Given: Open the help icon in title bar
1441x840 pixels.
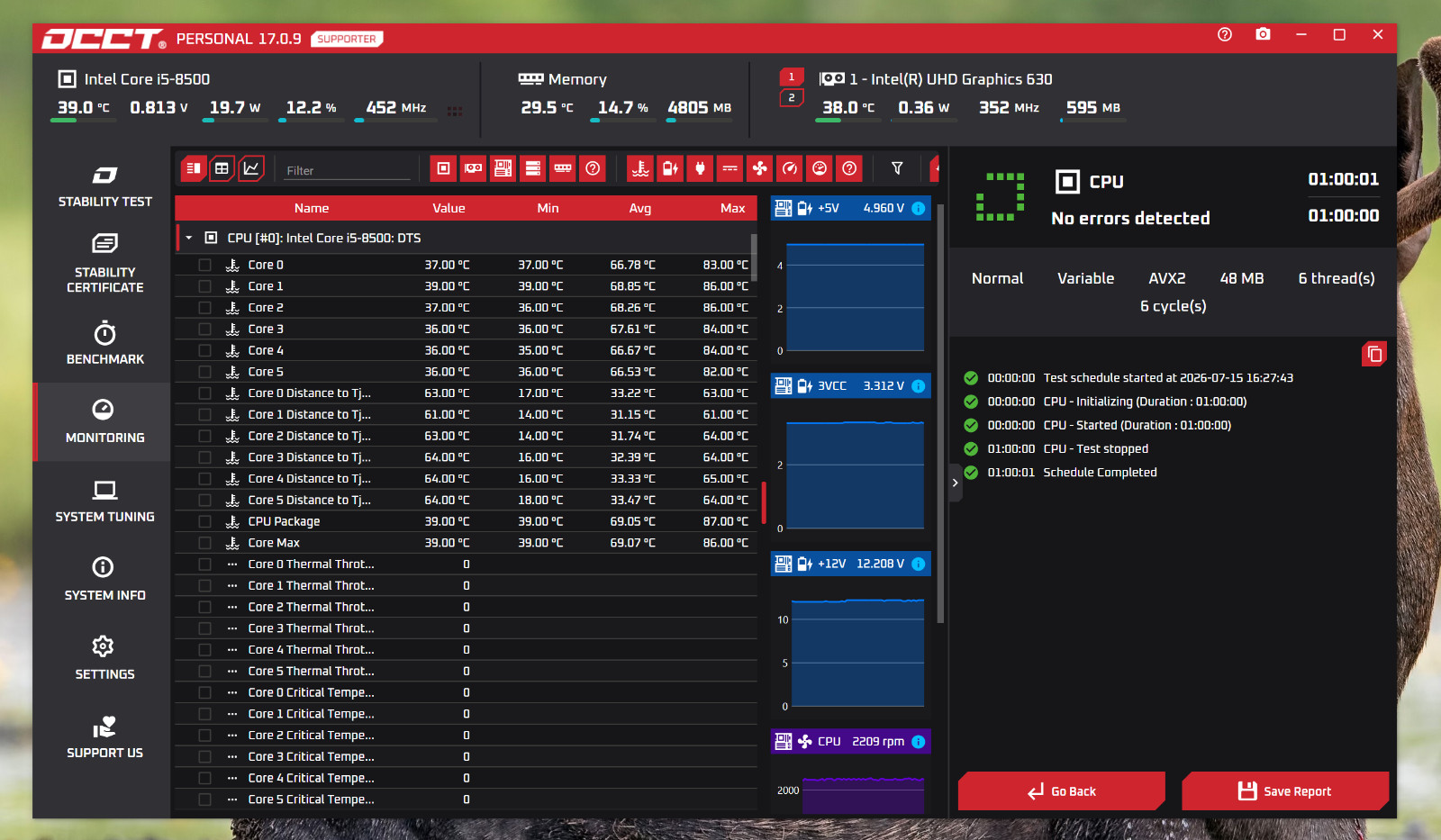Looking at the screenshot, I should (x=1225, y=34).
